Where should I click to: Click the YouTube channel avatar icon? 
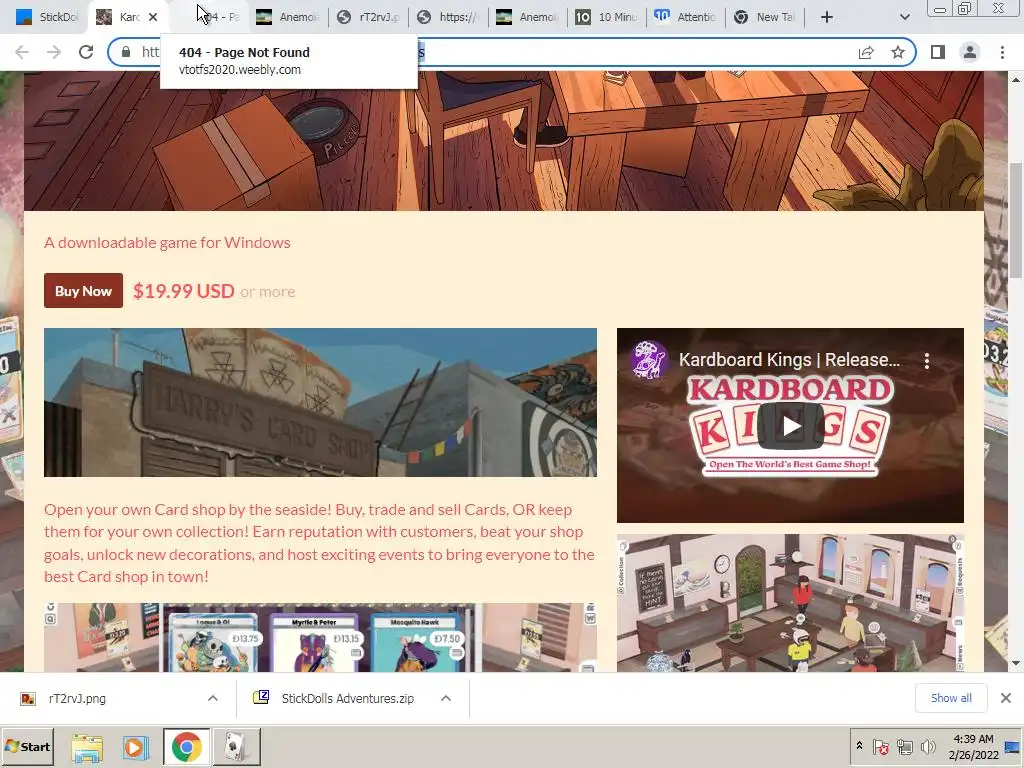coord(648,360)
